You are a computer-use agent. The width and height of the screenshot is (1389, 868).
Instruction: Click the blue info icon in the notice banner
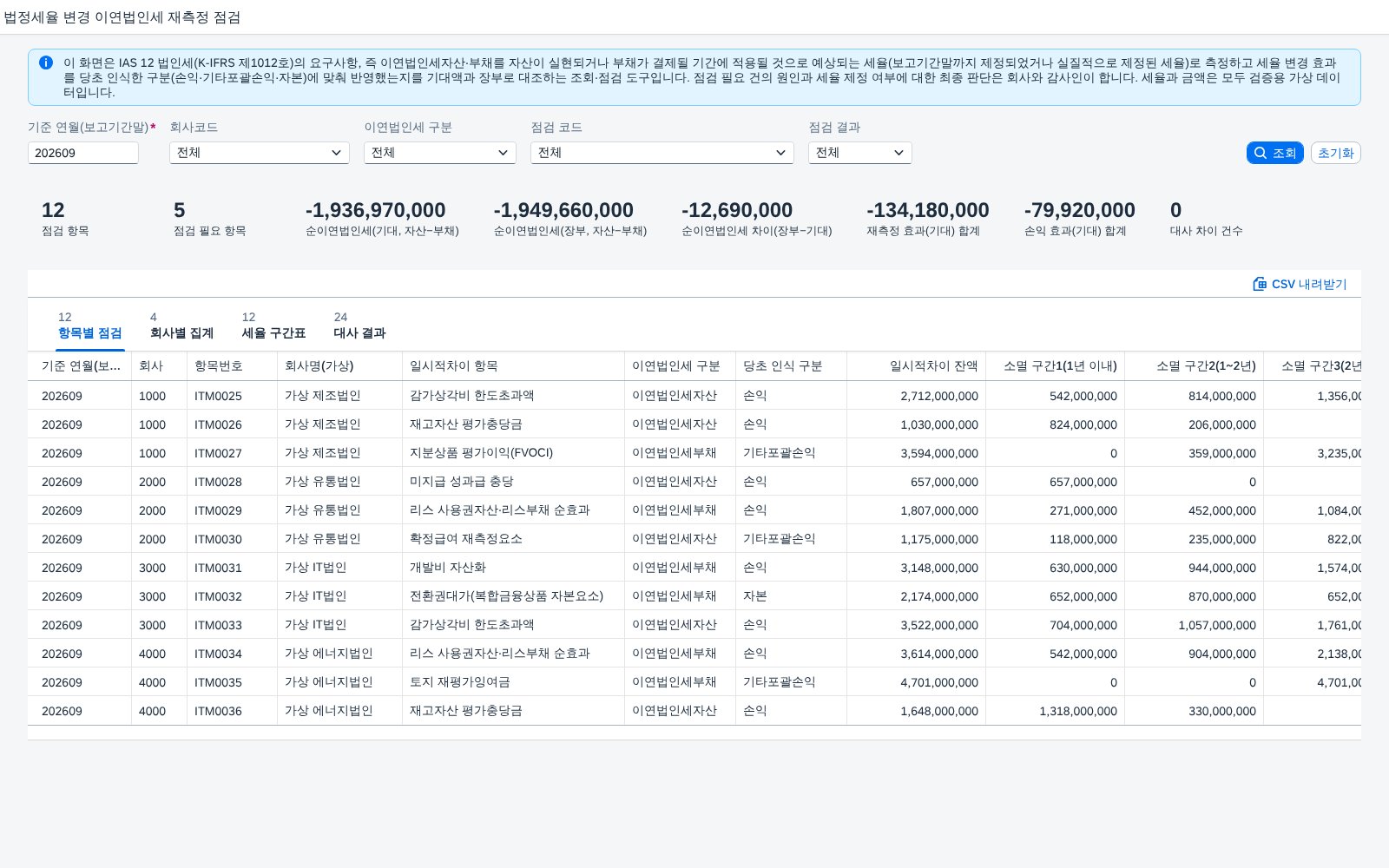point(46,62)
